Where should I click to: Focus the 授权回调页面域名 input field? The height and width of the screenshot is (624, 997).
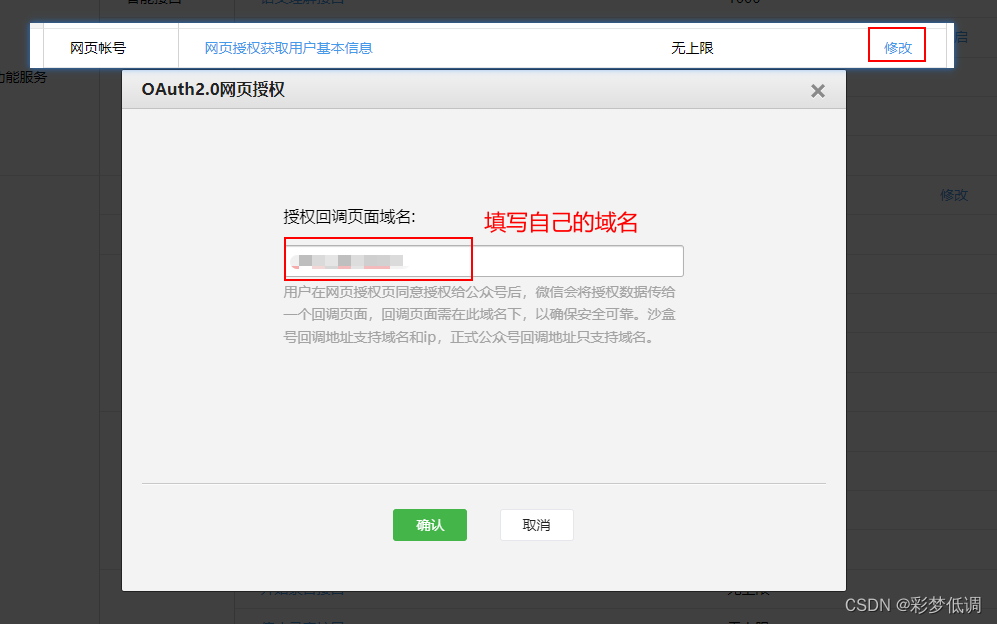484,261
